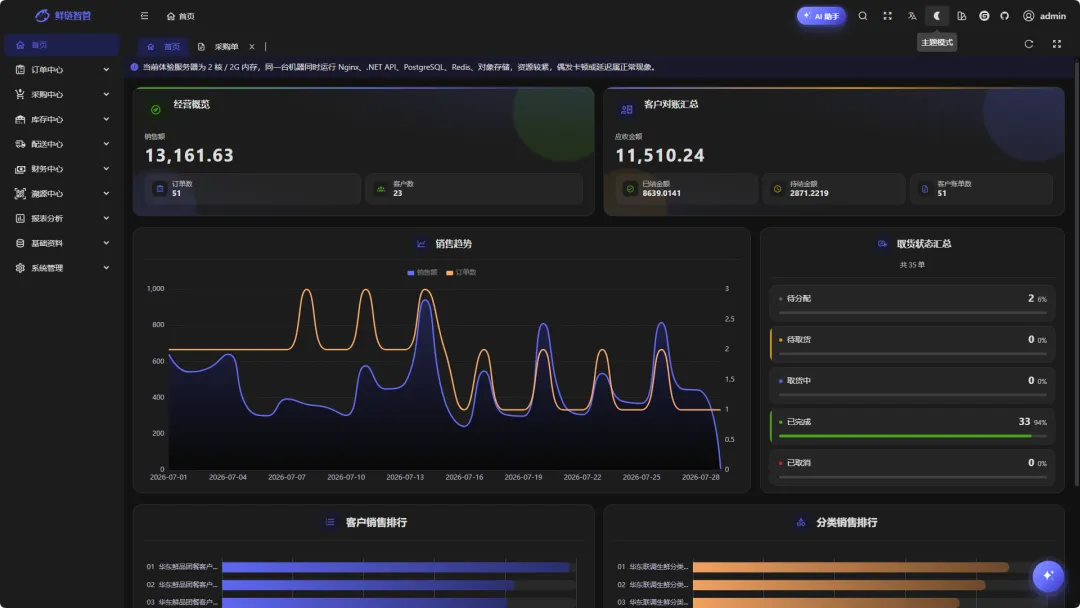Expand the 系统管理 sidebar menu
This screenshot has height=608, width=1080.
tap(61, 268)
